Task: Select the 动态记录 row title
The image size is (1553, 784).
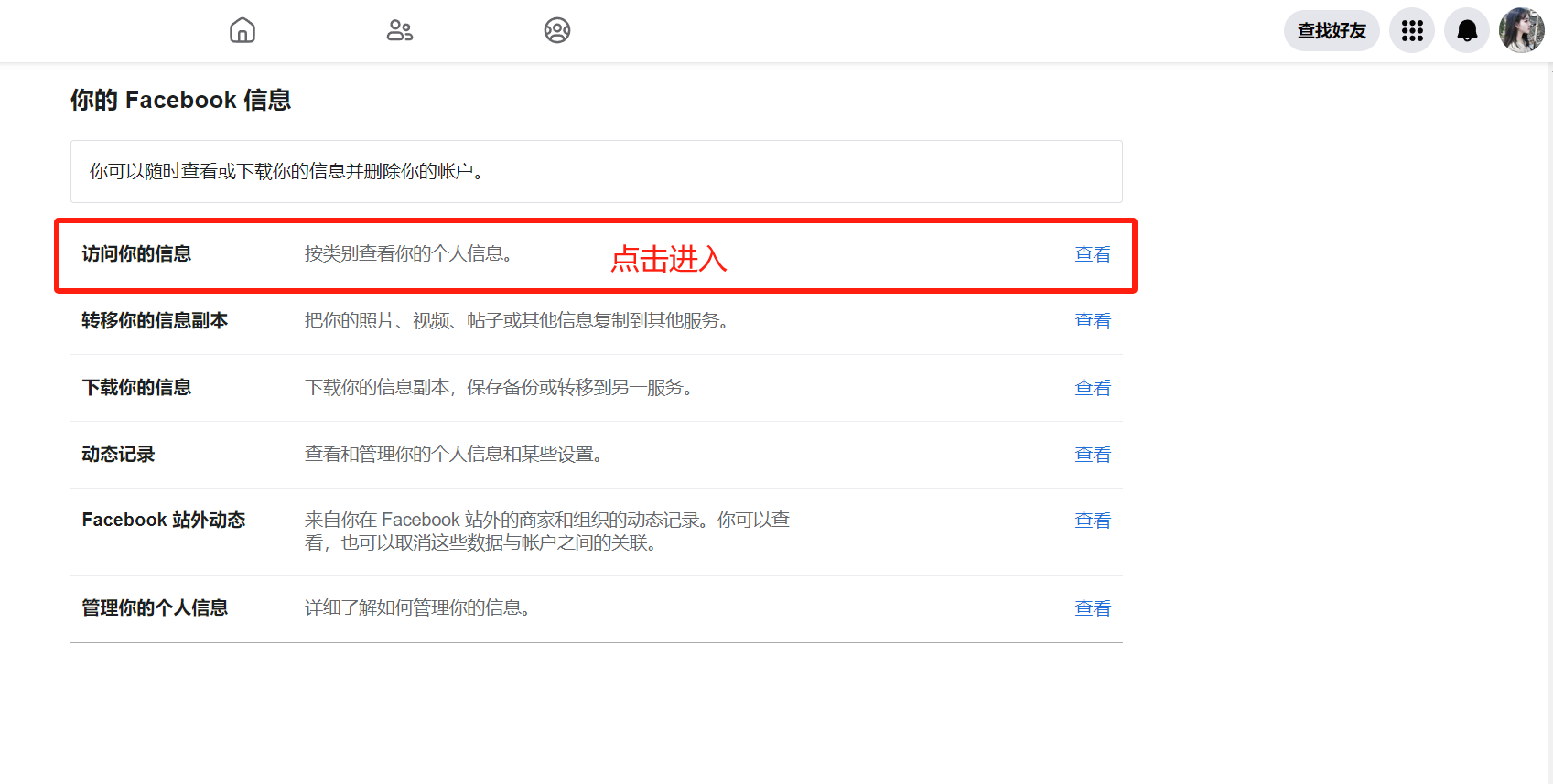Action: [118, 455]
